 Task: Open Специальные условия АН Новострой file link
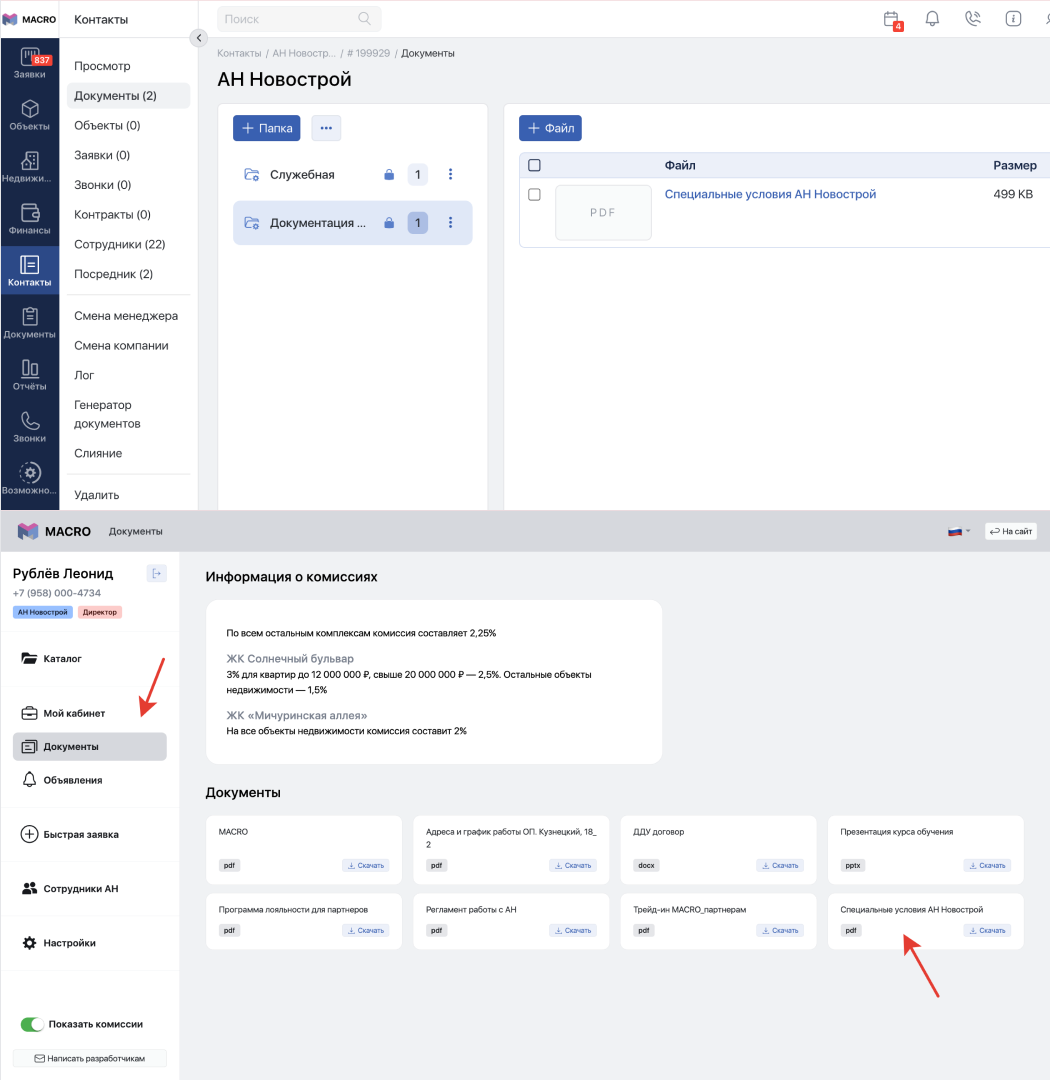coord(770,194)
